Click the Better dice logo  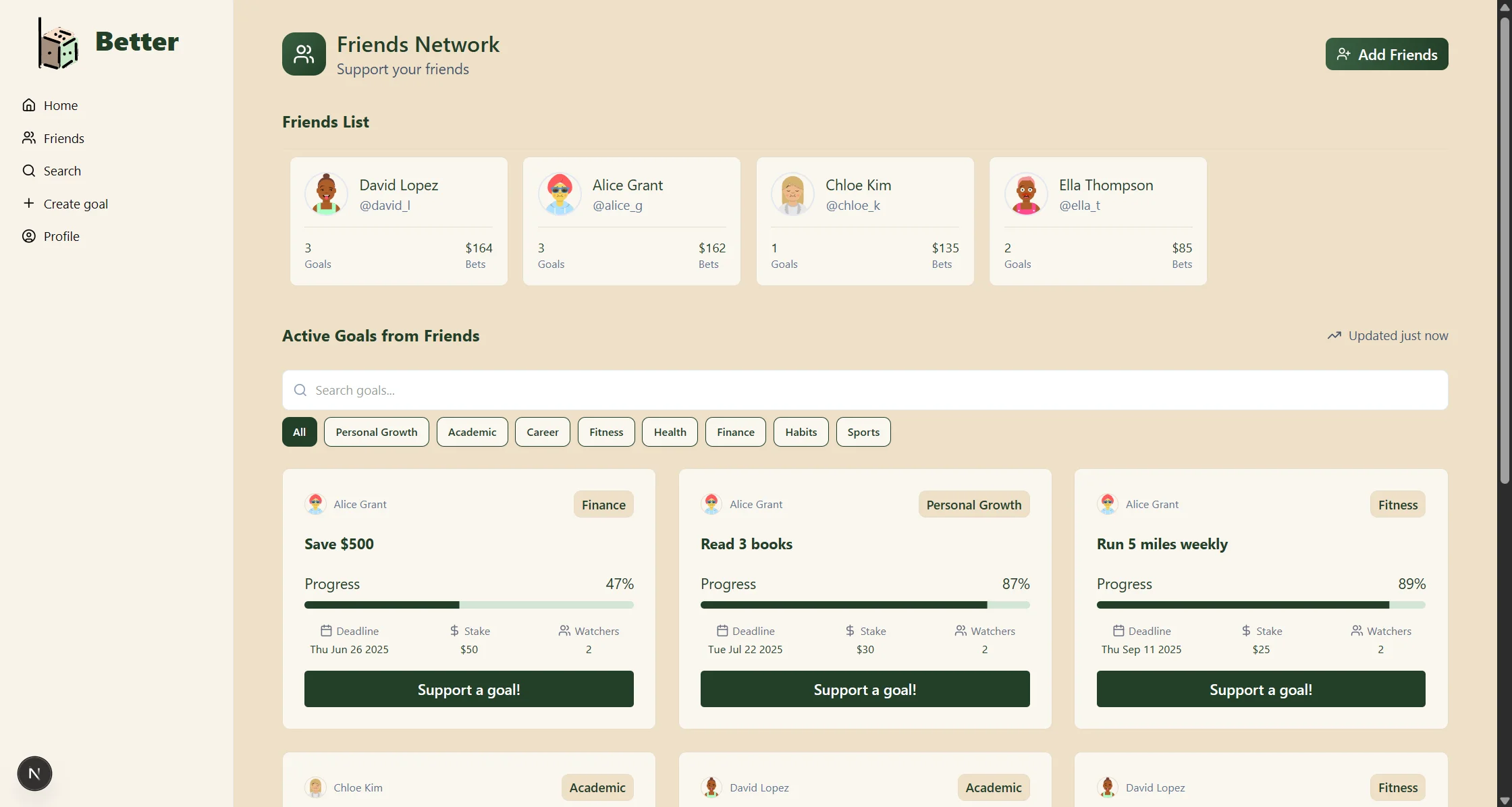pyautogui.click(x=57, y=43)
